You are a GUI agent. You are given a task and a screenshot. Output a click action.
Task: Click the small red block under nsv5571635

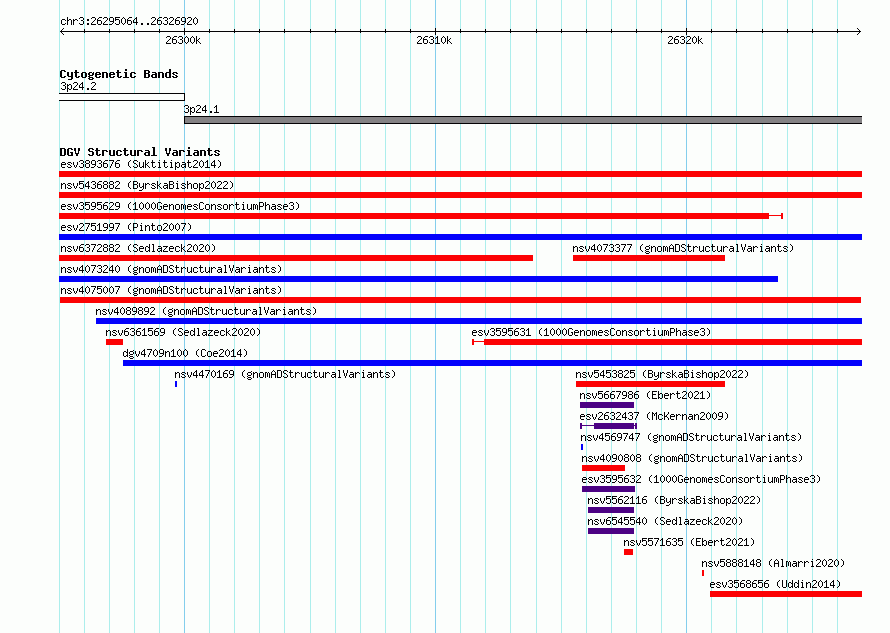coord(628,552)
